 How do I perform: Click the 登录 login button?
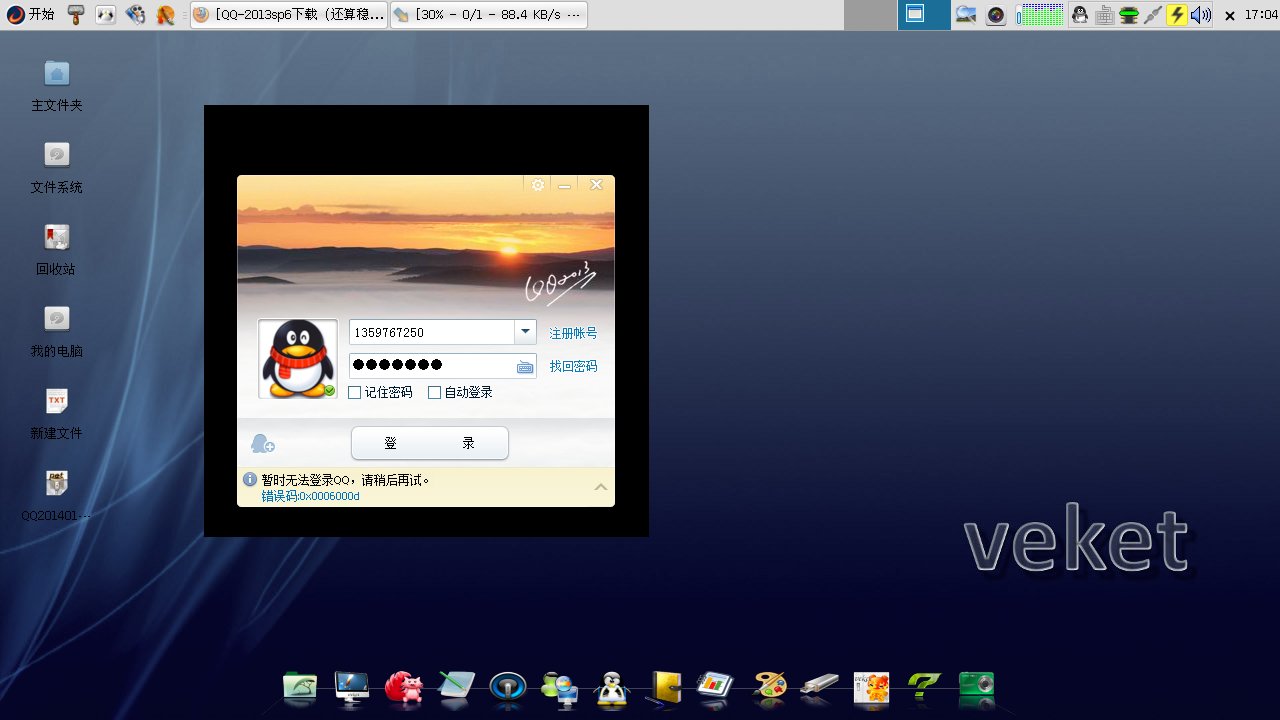tap(430, 443)
